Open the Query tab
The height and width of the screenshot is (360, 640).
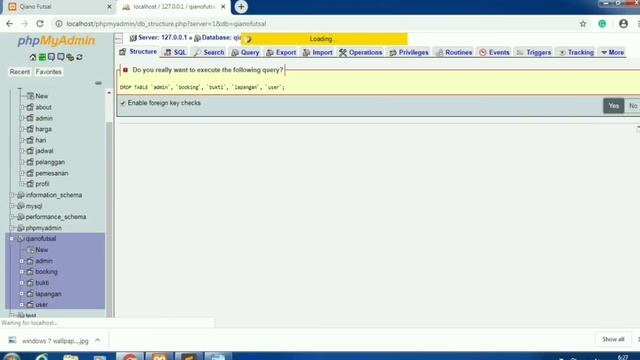[x=245, y=52]
